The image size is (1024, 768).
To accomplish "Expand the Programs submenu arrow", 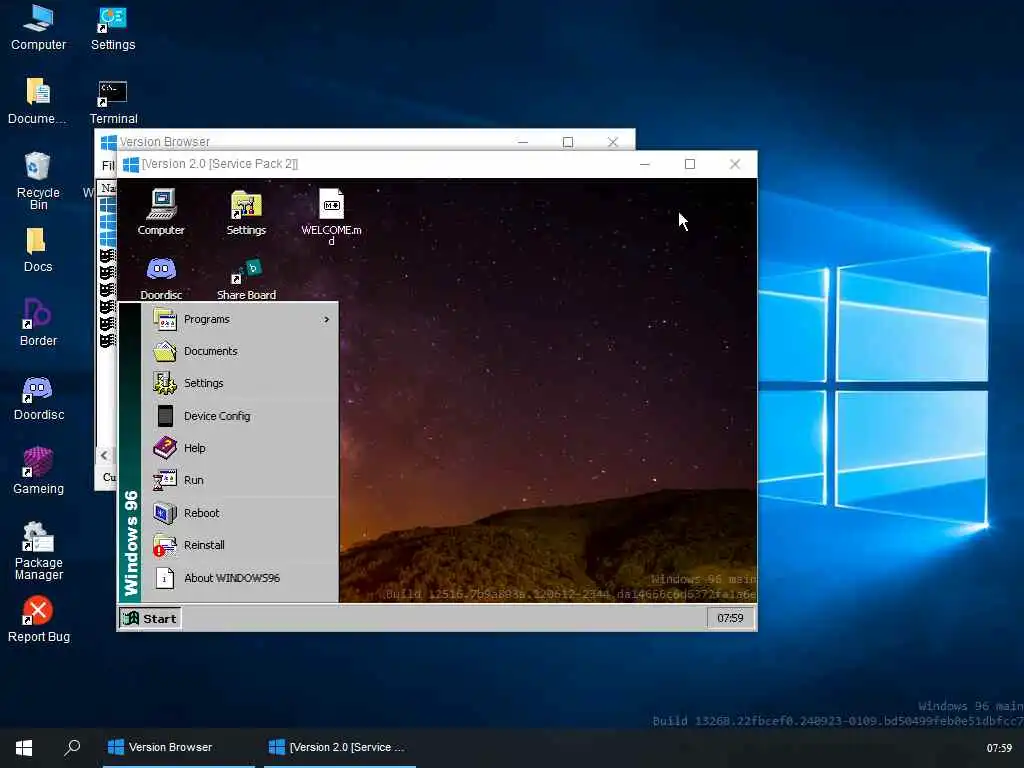I will [327, 319].
